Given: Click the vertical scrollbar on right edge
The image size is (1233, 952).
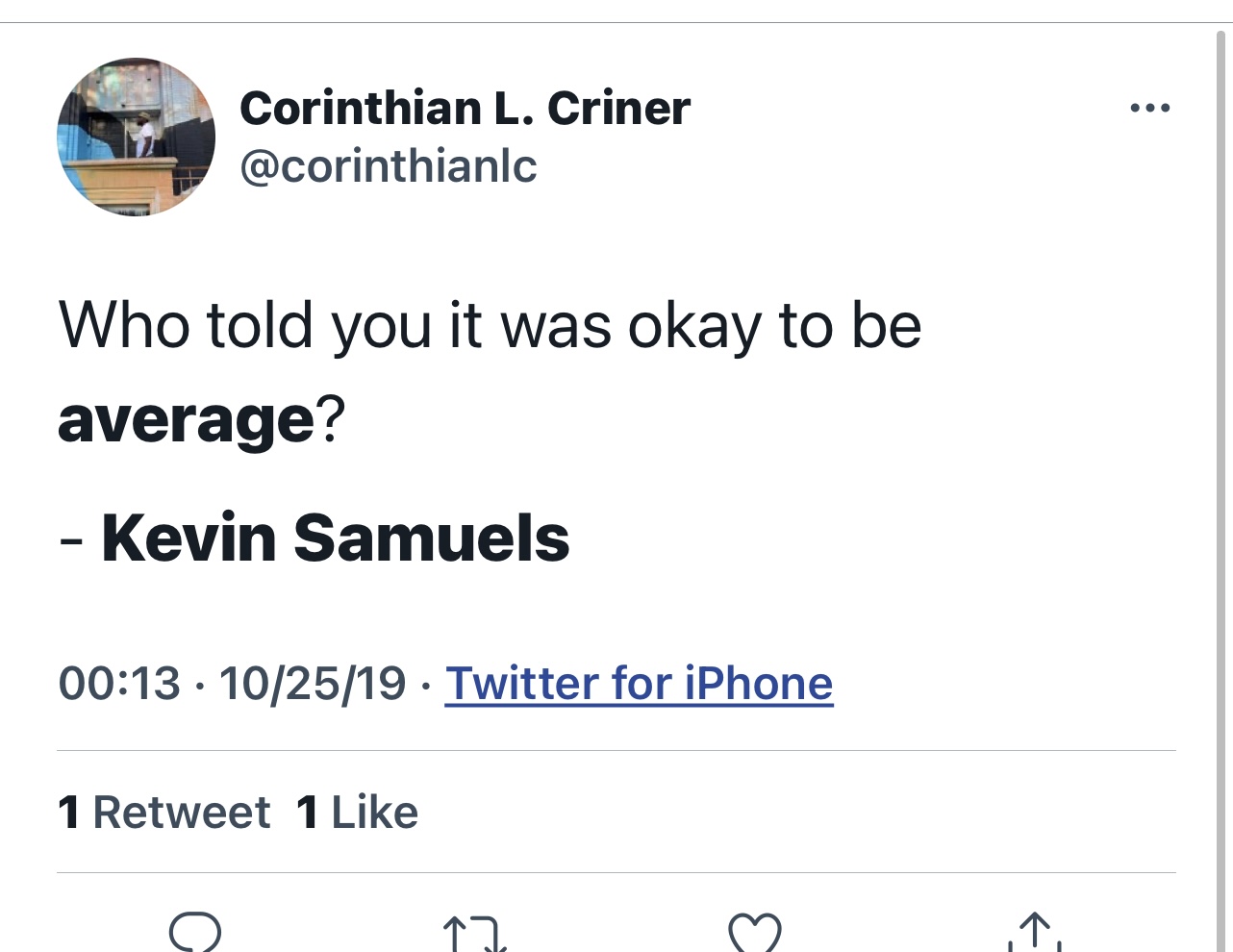Looking at the screenshot, I should click(1221, 481).
